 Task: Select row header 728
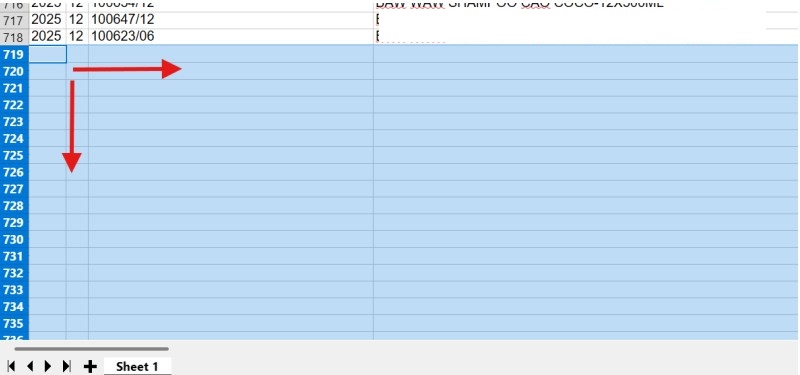pos(14,206)
